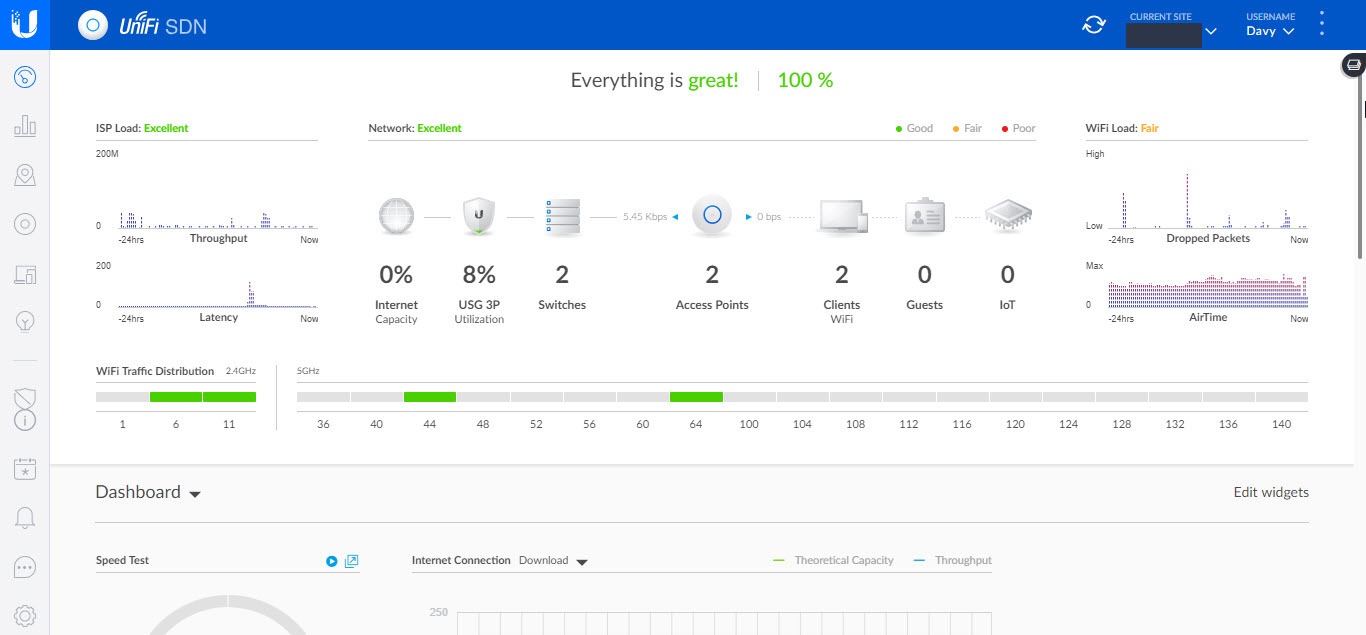
Task: Open the speed test pop-out icon
Action: point(351,561)
